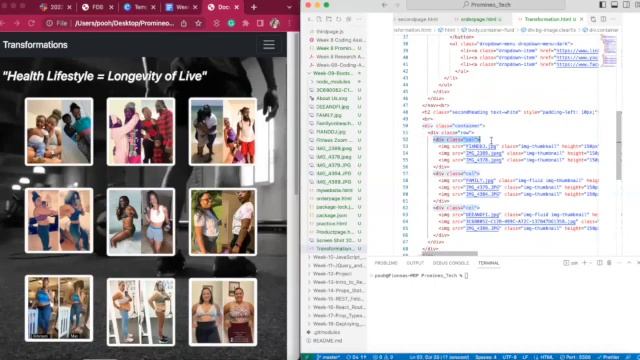The height and width of the screenshot is (360, 640).
Task: Click the browser reload button
Action: (x=31, y=24)
